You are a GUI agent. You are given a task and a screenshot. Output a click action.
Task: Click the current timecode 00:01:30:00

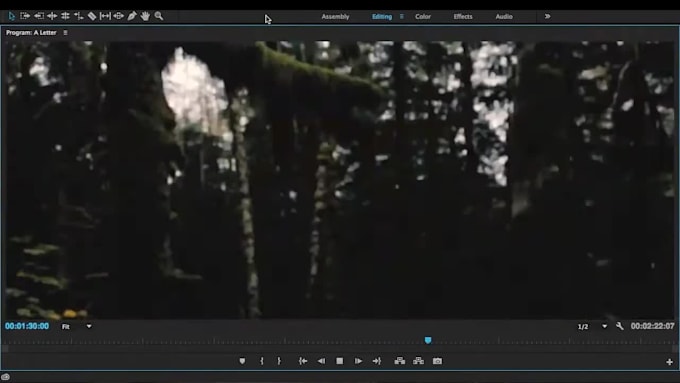click(x=27, y=326)
